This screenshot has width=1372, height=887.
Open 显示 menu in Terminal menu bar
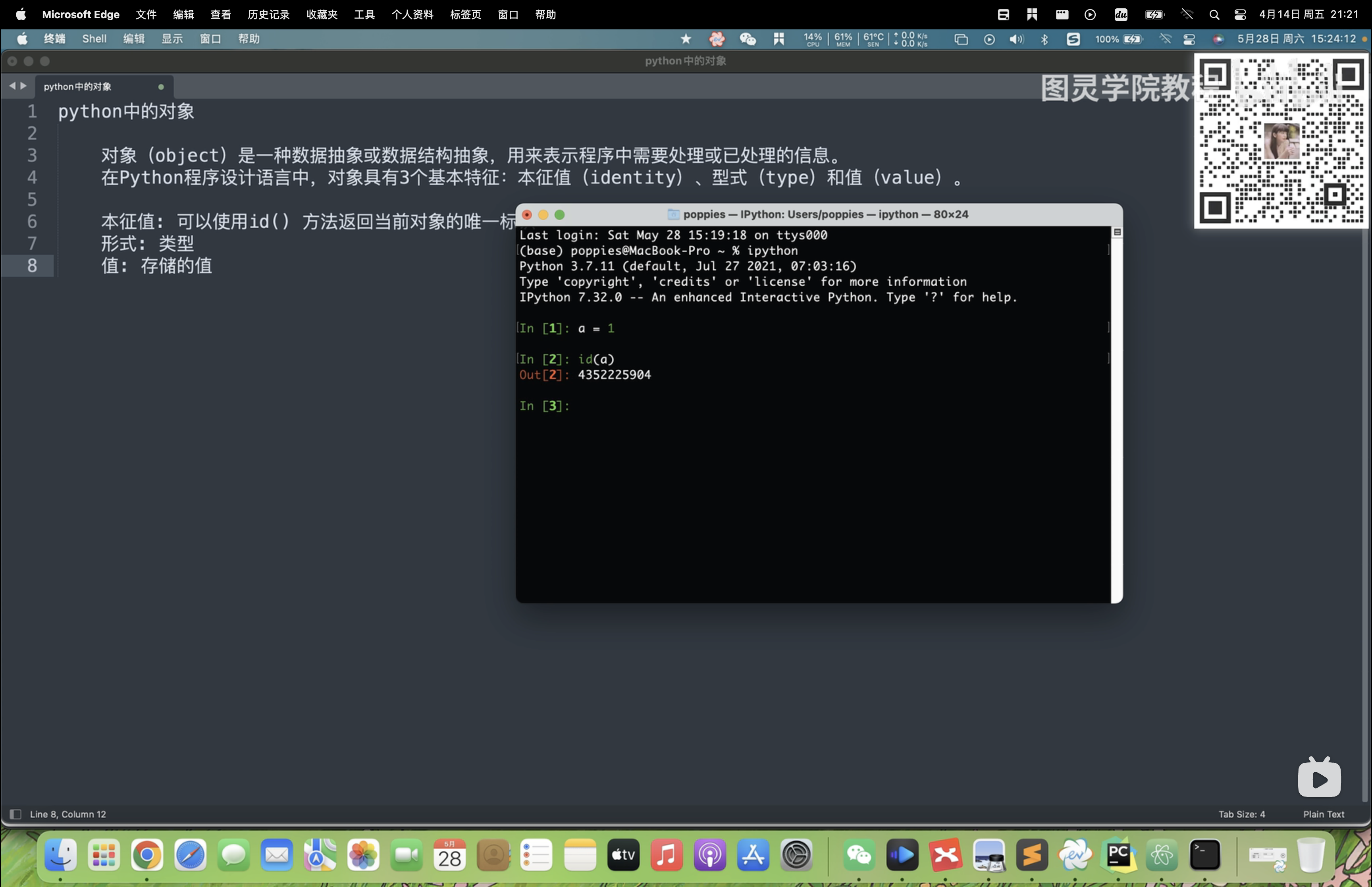coord(172,39)
